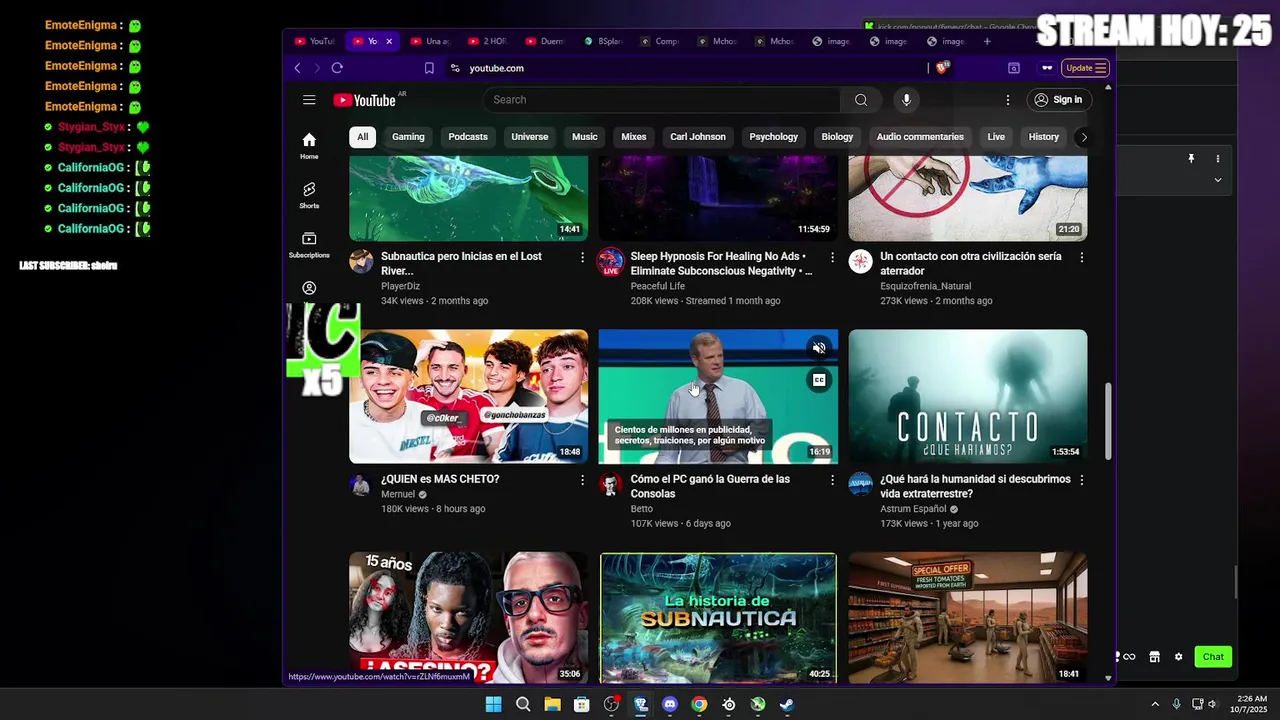Open Shorts from the sidebar
Screen dimensions: 1280x720
pos(309,195)
